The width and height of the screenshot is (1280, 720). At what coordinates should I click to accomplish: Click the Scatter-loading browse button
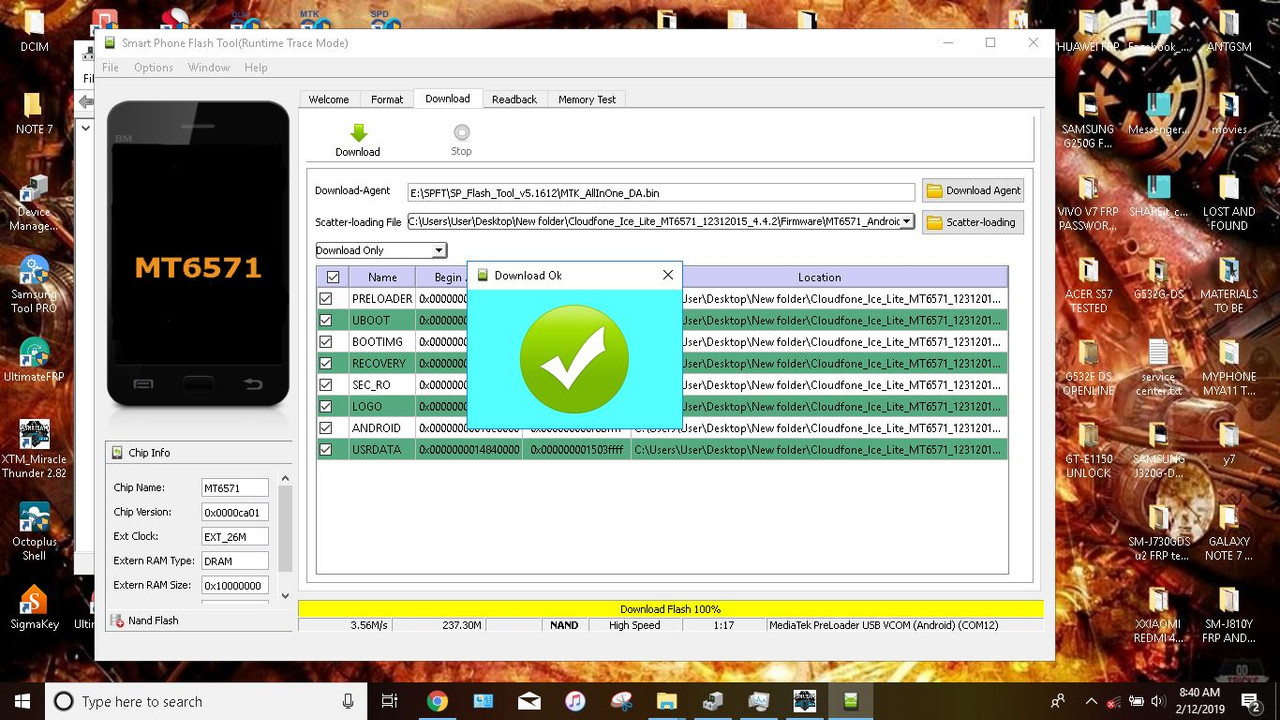point(973,222)
